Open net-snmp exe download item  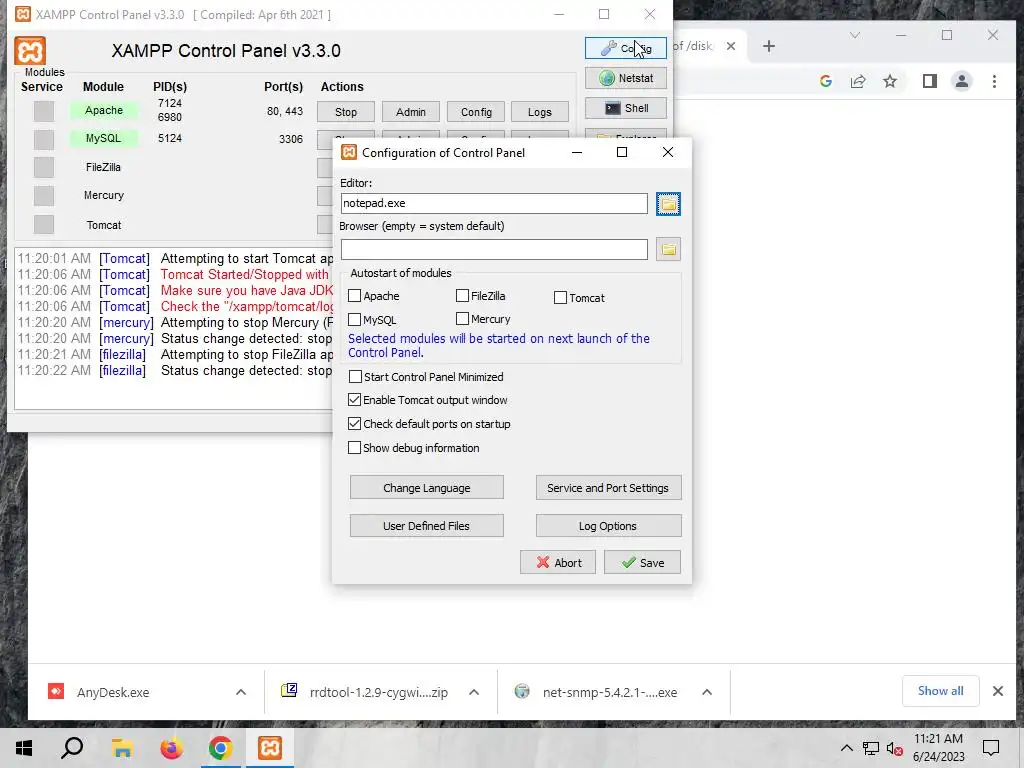coord(609,692)
